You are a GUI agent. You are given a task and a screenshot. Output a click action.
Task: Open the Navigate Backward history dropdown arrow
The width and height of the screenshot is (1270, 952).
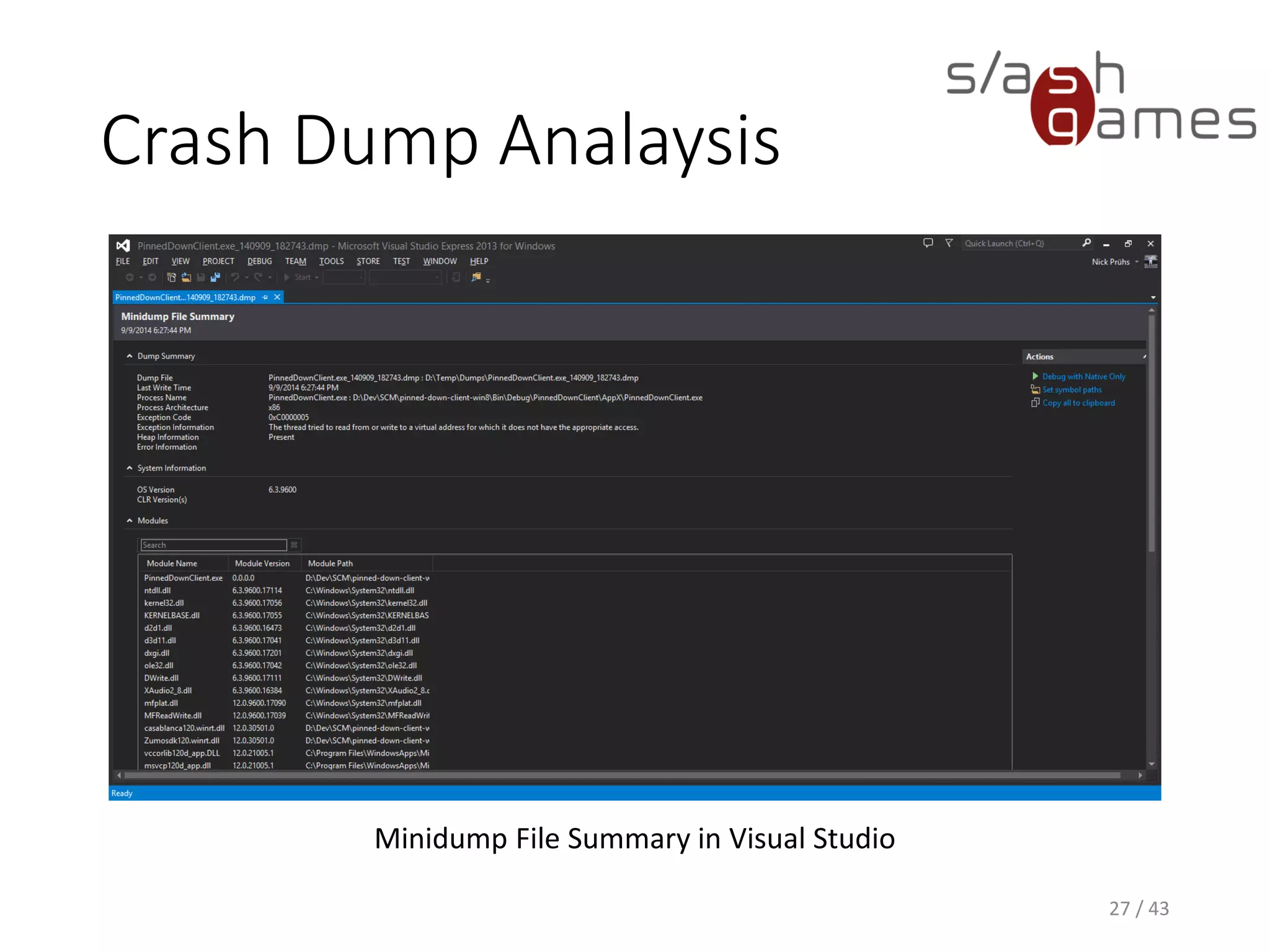(x=141, y=278)
